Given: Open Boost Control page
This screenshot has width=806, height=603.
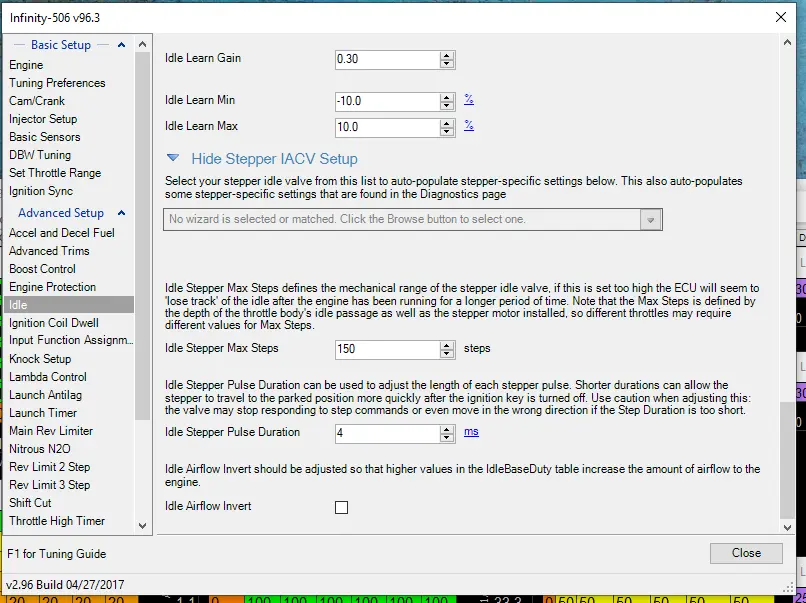Looking at the screenshot, I should point(42,269).
